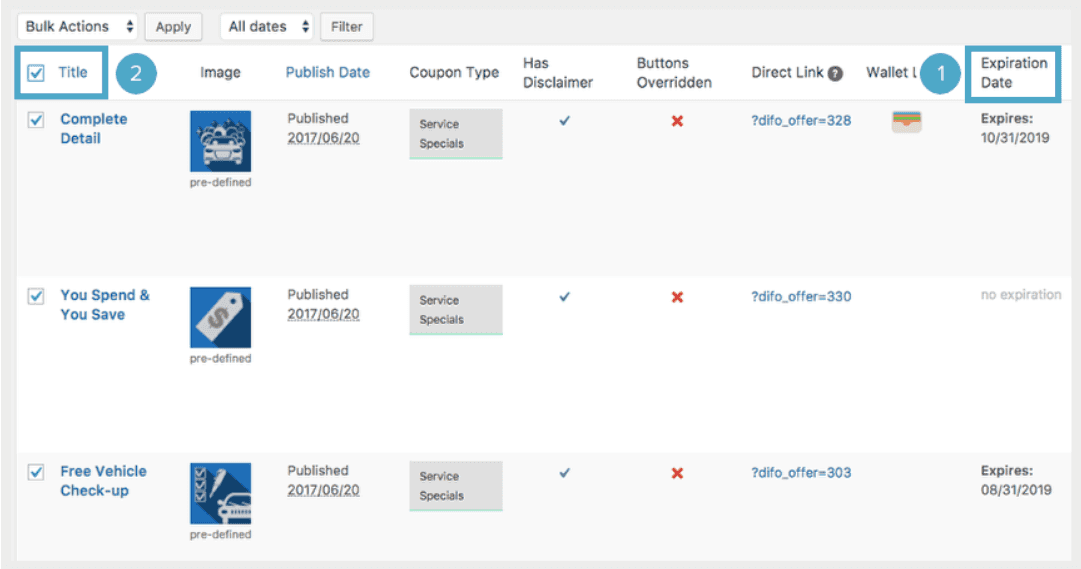
Task: Uncheck the Complete Detail row checkbox
Action: click(36, 120)
